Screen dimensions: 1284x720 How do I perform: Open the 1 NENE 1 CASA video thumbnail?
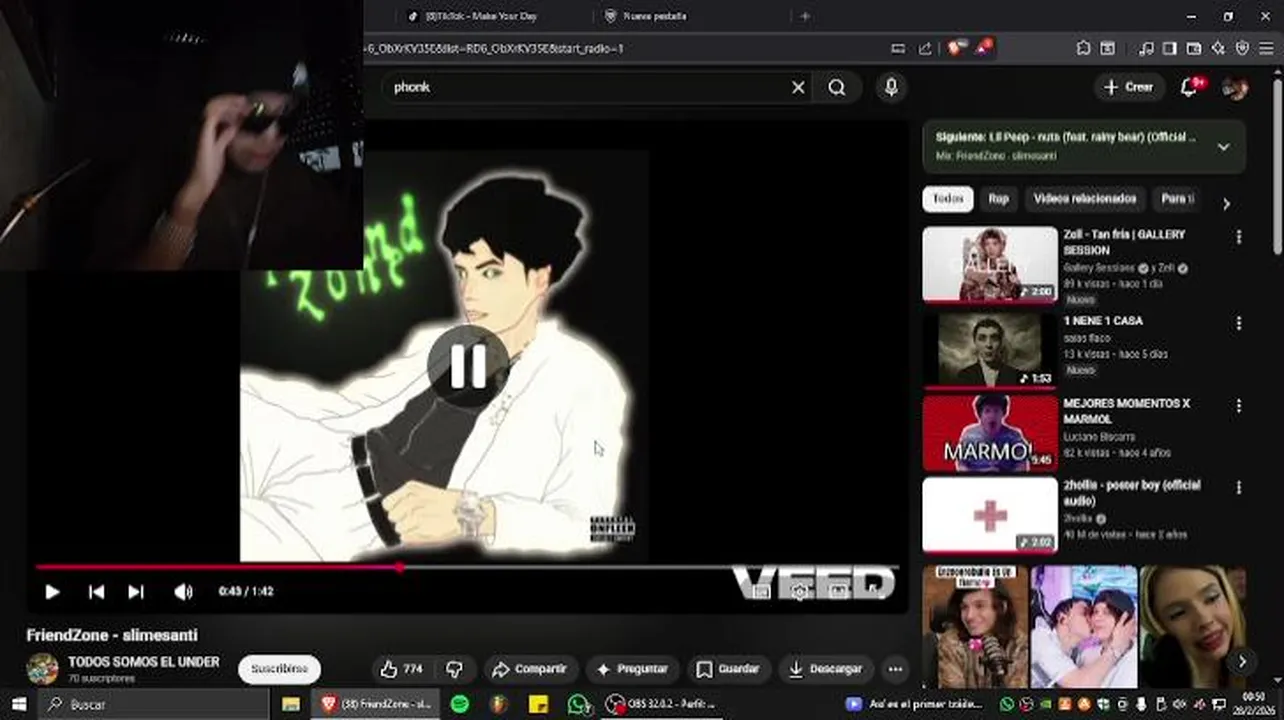coord(989,349)
